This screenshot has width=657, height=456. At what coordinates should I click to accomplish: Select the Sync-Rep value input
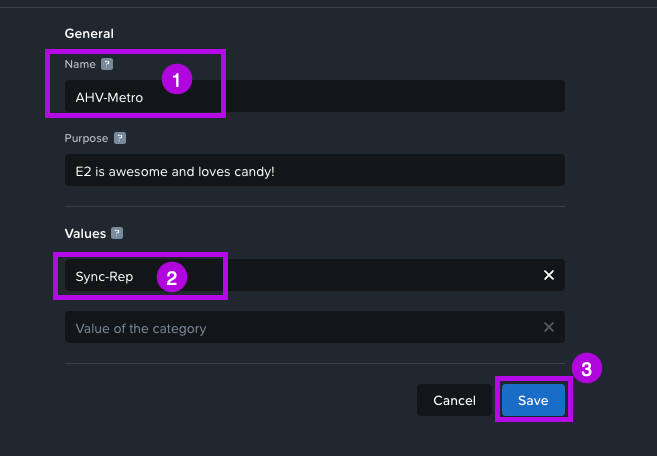point(315,275)
